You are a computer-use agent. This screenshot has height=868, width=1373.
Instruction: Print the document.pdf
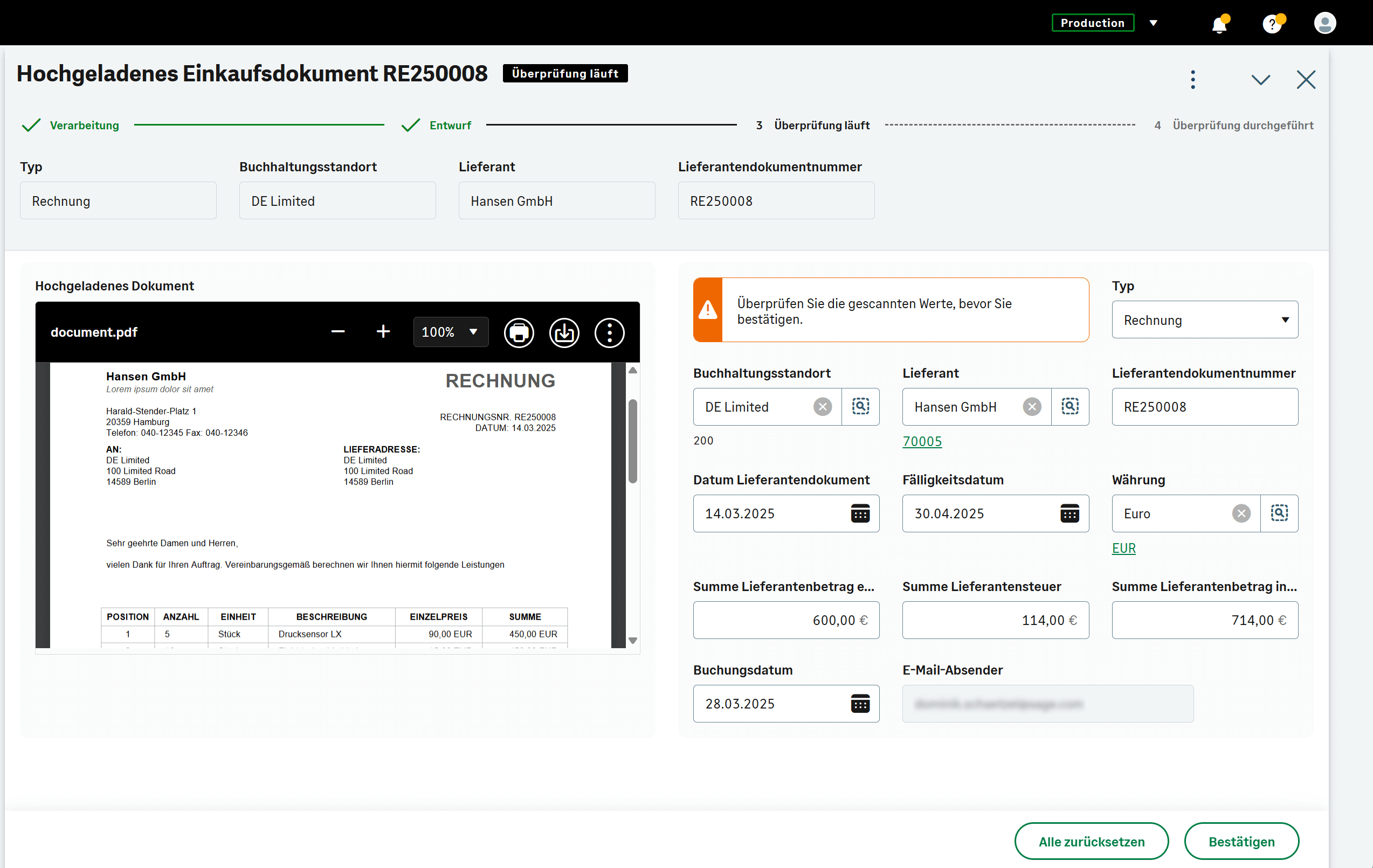(519, 332)
